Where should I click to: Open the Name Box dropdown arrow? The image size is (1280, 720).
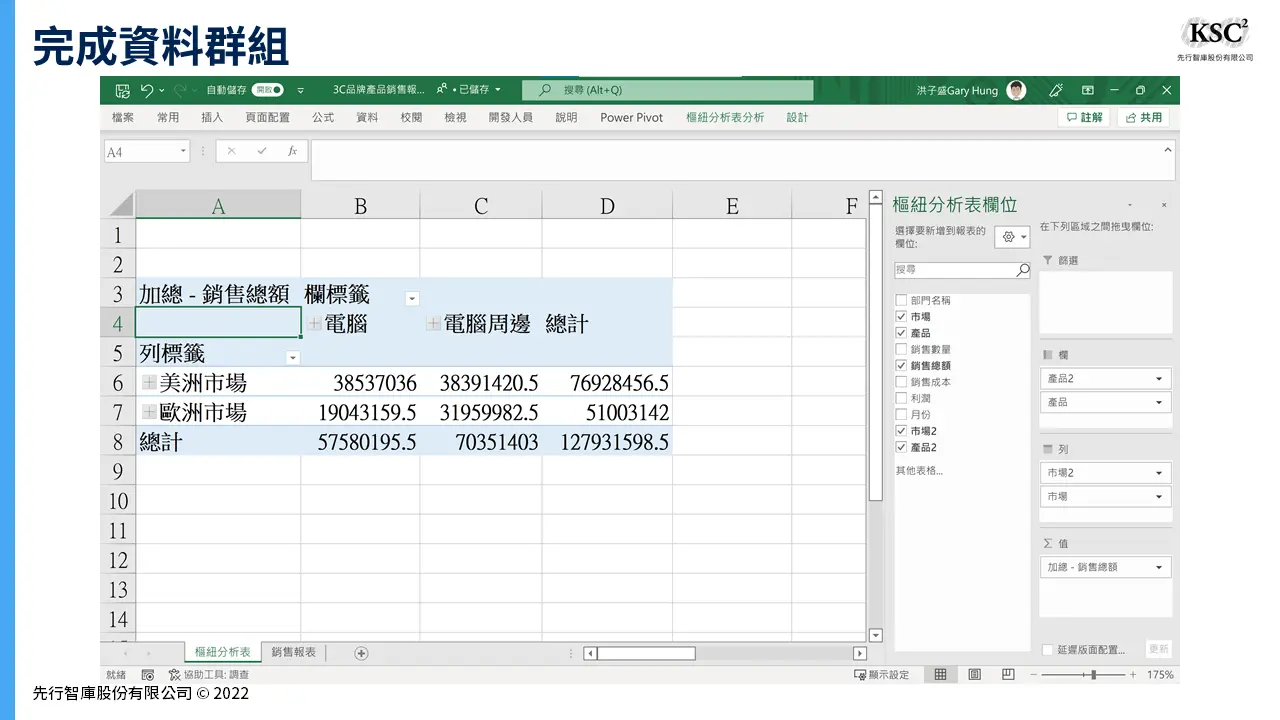pyautogui.click(x=183, y=151)
